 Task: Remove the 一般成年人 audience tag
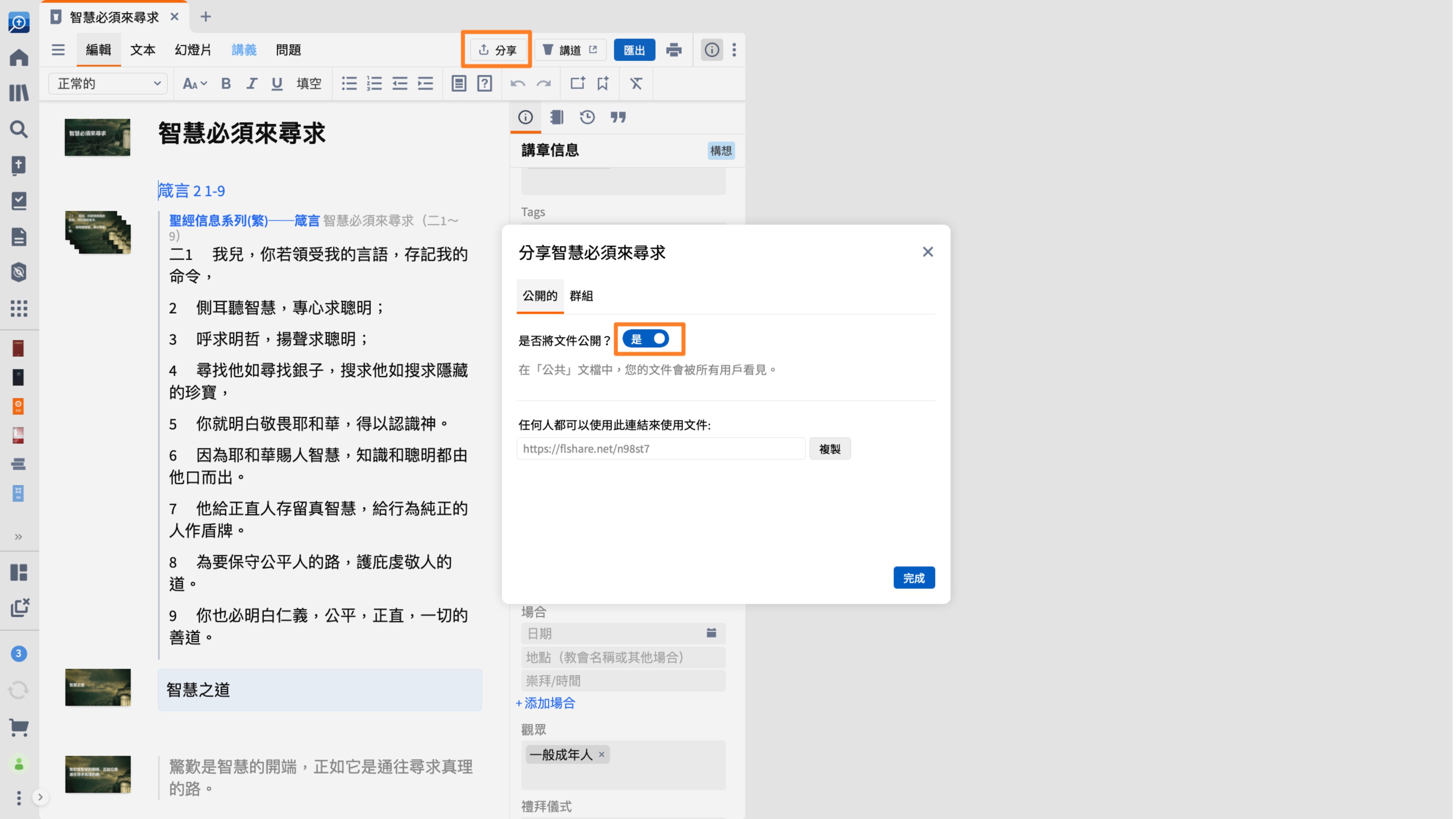click(x=602, y=755)
